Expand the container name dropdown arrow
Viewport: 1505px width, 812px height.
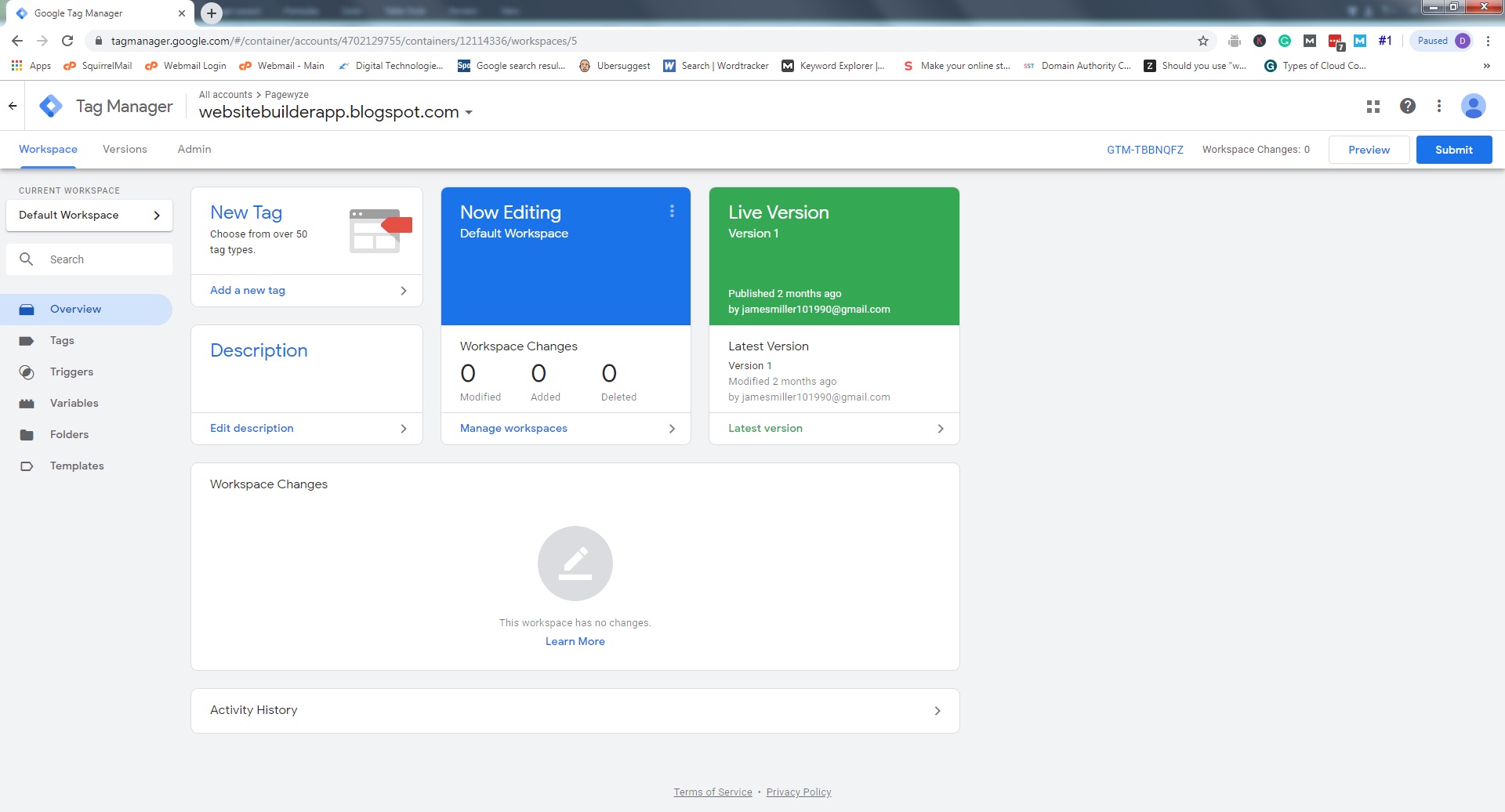[469, 113]
